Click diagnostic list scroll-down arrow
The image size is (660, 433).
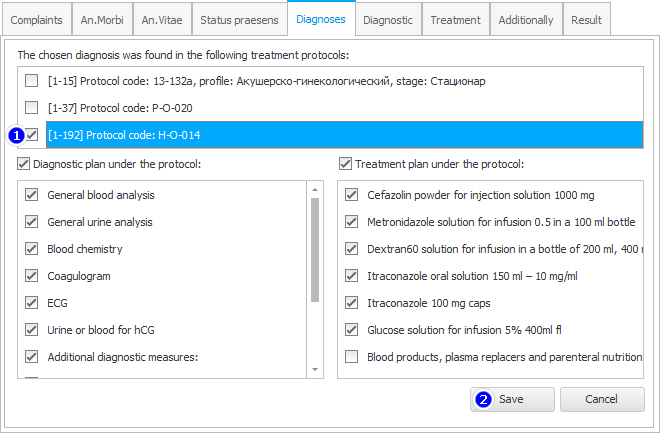pos(315,369)
